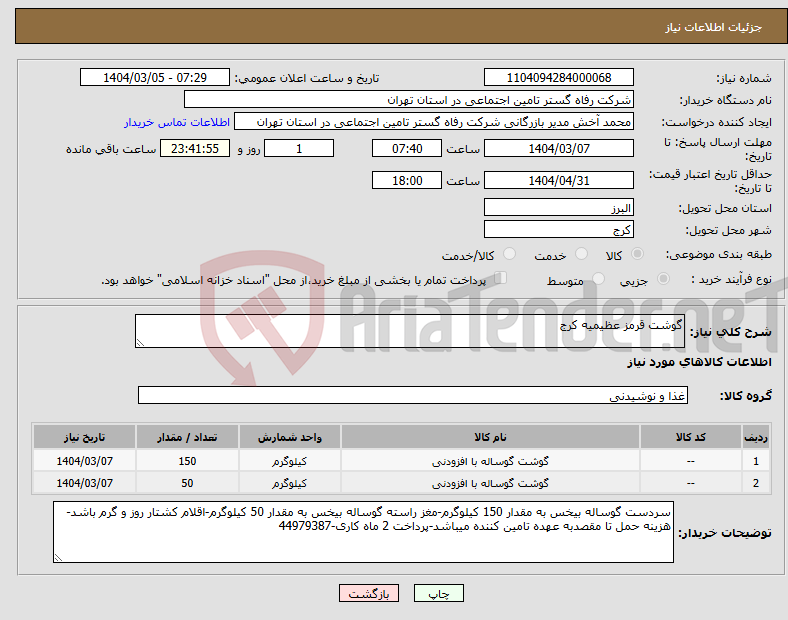Click the response deadline time 07:40 field
788x620 pixels.
[x=407, y=148]
